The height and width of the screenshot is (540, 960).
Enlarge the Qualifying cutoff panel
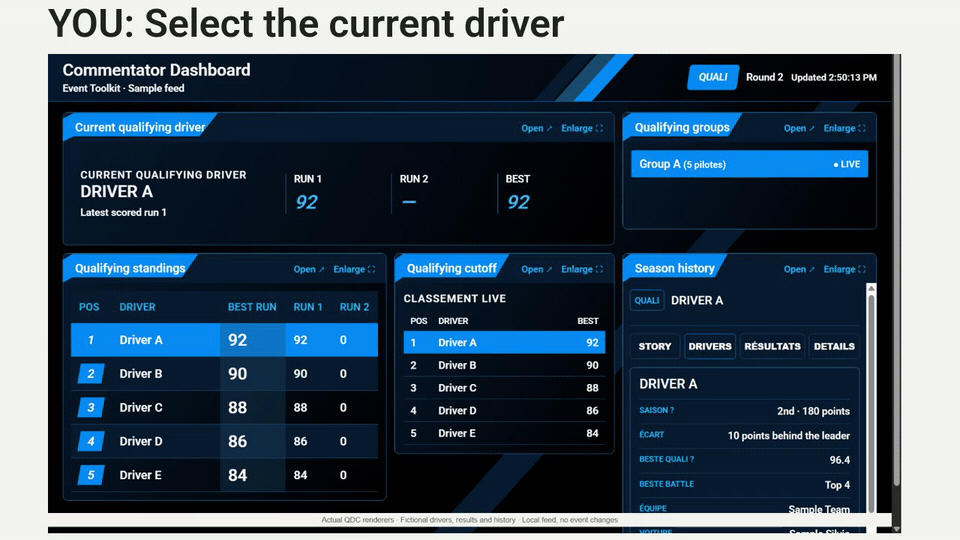coord(582,269)
